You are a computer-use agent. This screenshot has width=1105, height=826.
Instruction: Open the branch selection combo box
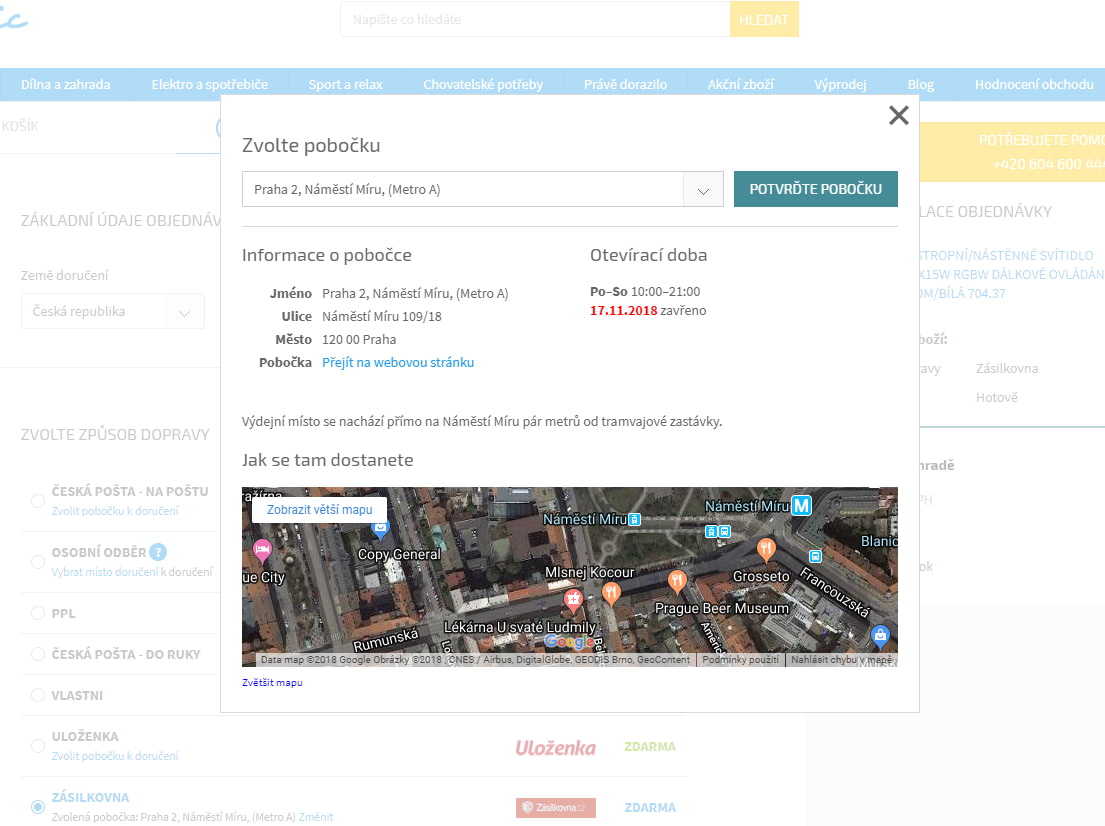[x=483, y=189]
